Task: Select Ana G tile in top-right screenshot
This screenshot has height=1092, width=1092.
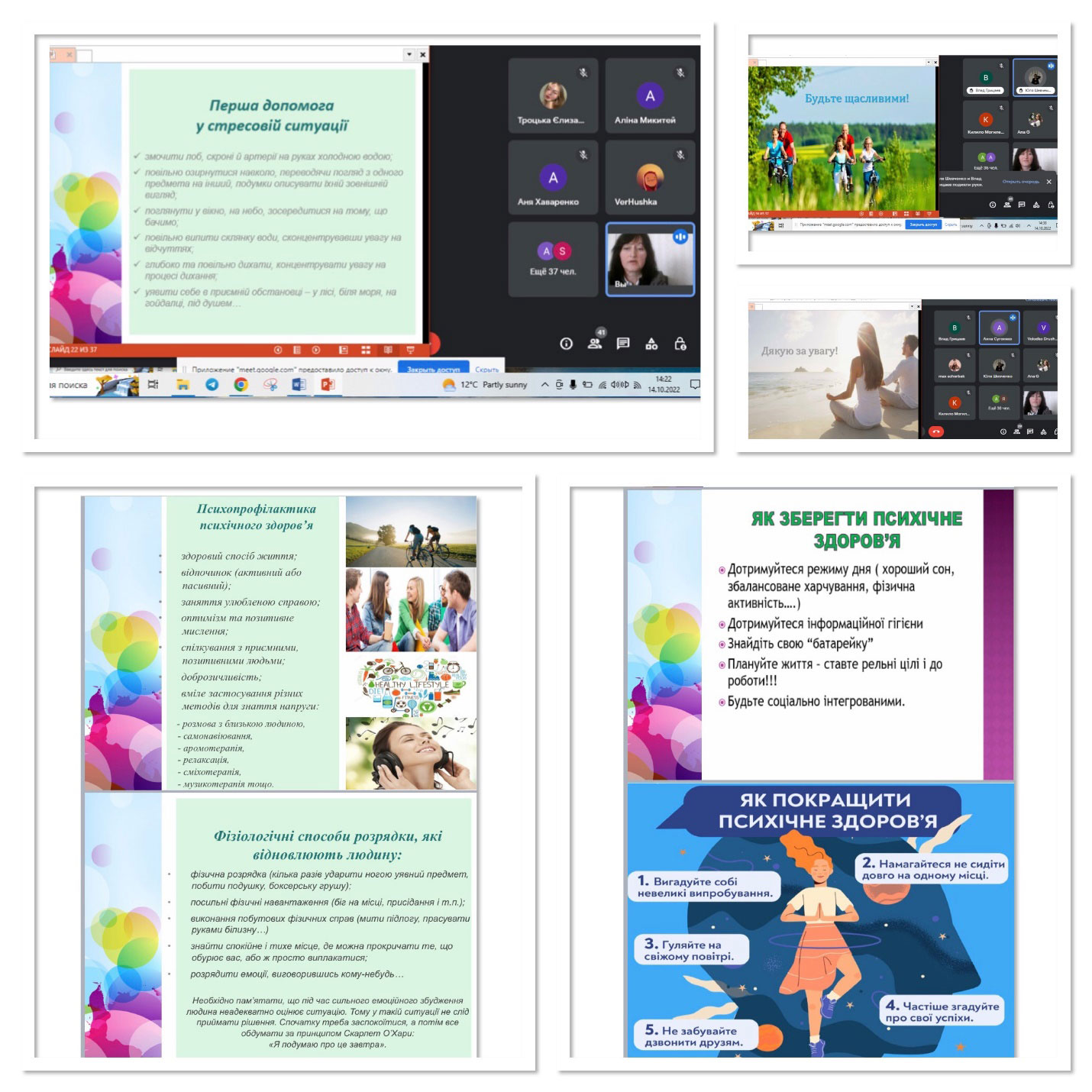Action: click(x=1035, y=120)
